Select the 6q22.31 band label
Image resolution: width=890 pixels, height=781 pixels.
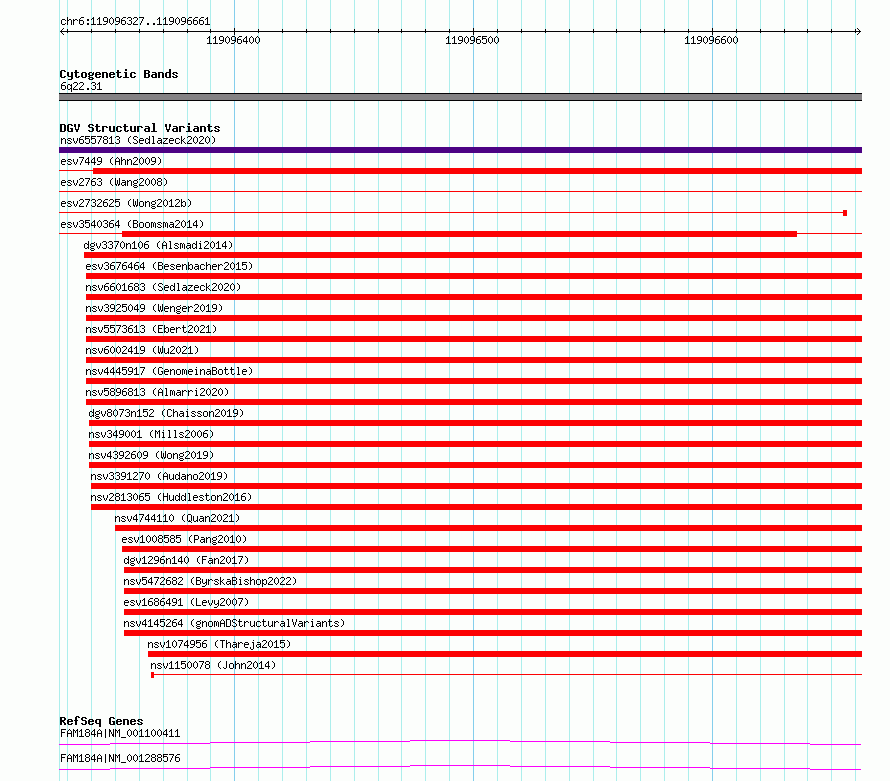(x=81, y=86)
